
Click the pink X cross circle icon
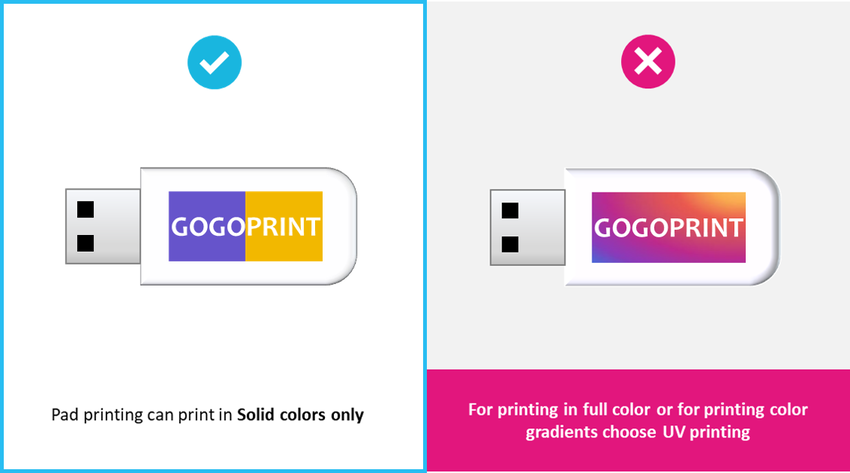coord(648,61)
